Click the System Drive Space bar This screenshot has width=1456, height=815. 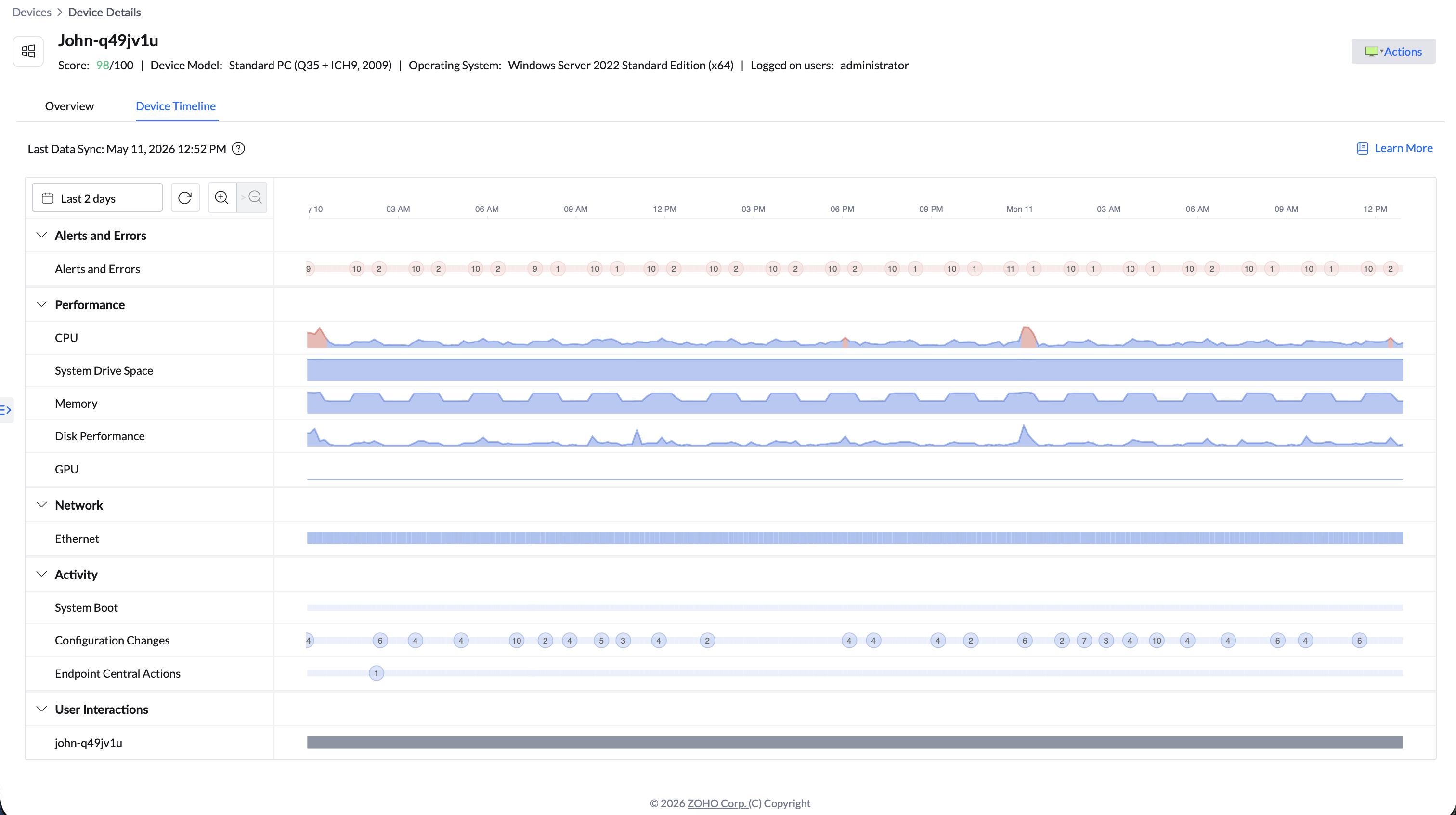pyautogui.click(x=855, y=370)
